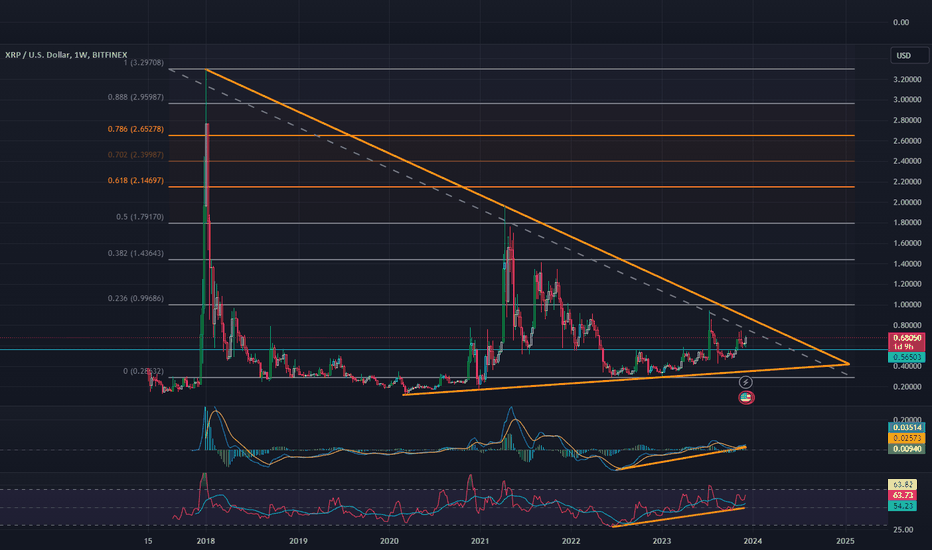Click the 0.00 label on the top scale
932x550 pixels.
tap(901, 22)
